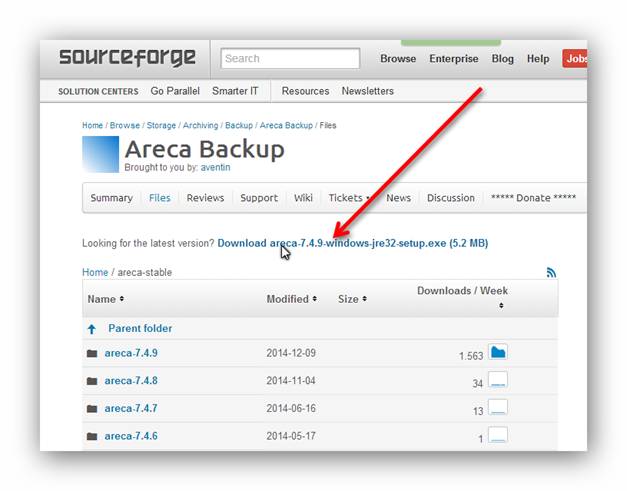Open download stats icon for areca-7.4.6
Image resolution: width=627 pixels, height=491 pixels.
click(x=498, y=435)
